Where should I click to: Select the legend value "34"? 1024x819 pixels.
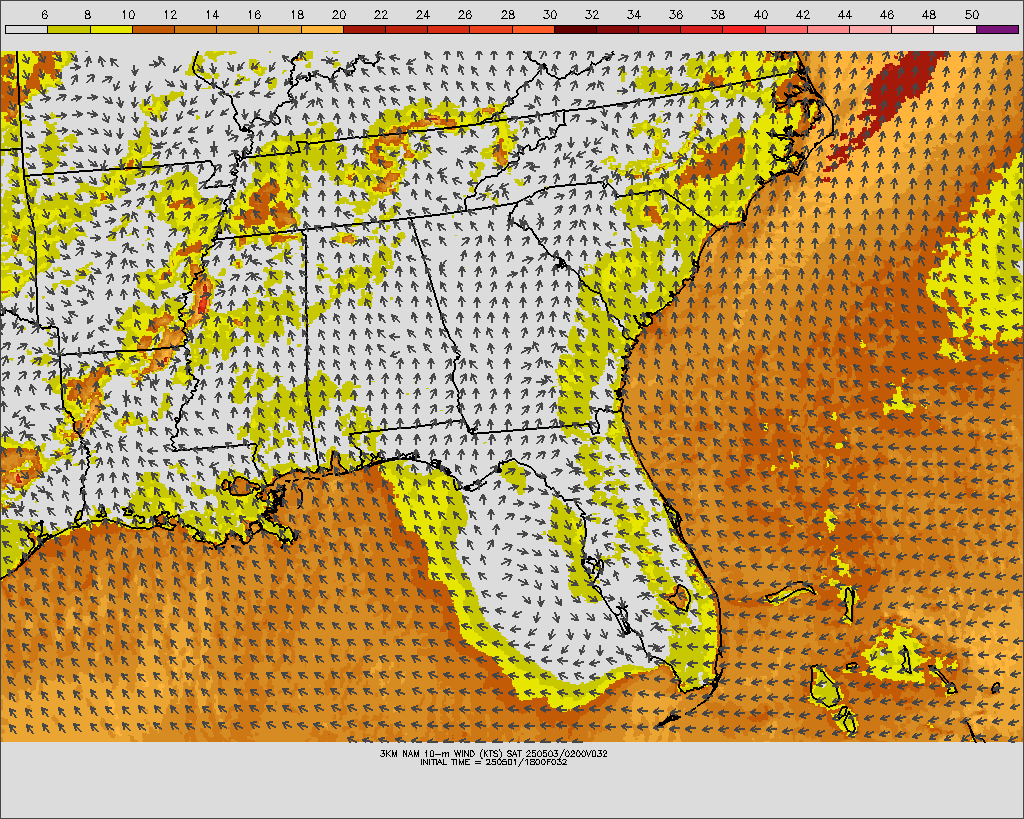(x=633, y=15)
